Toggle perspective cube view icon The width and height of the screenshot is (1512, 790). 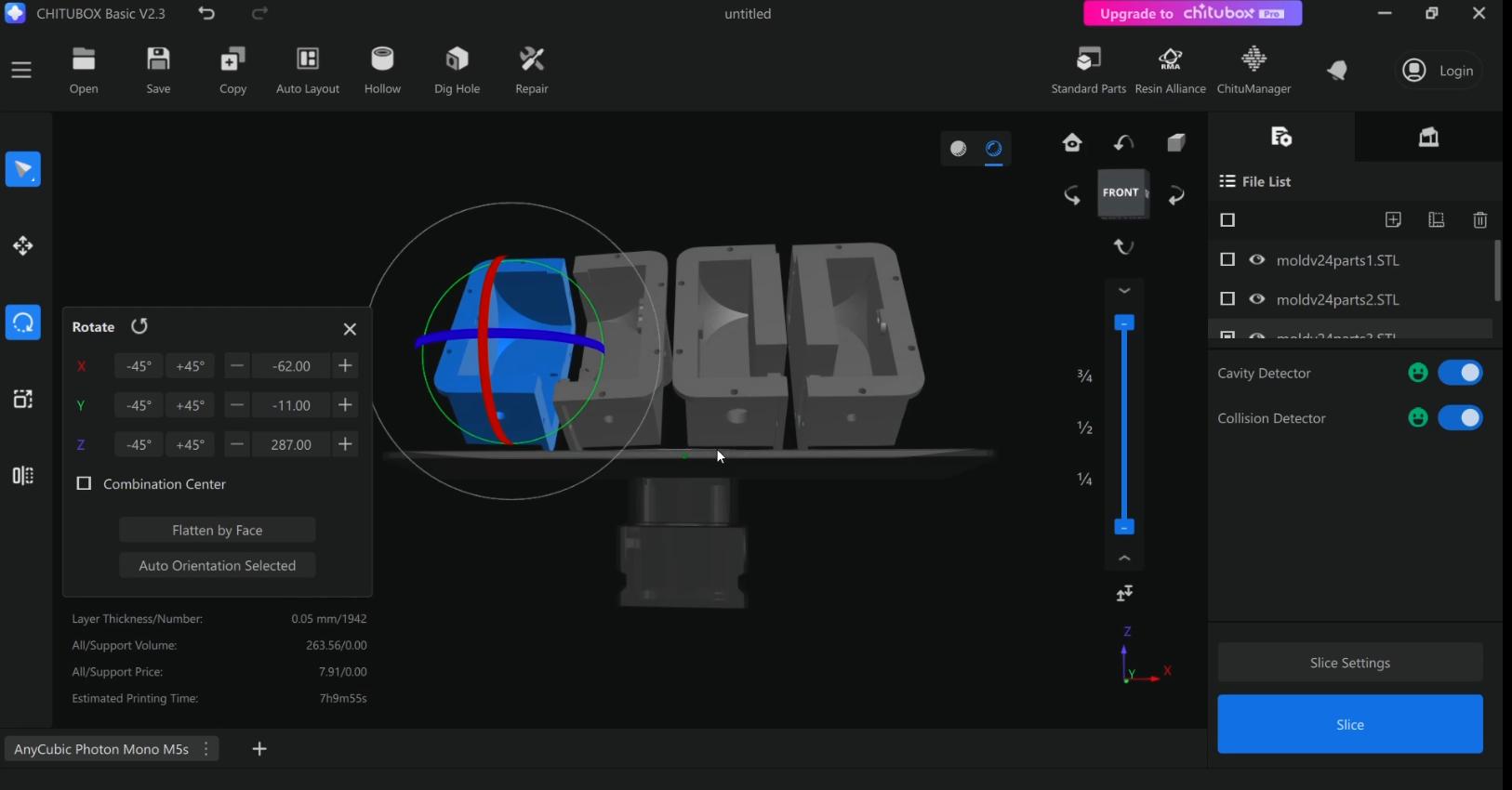1176,142
